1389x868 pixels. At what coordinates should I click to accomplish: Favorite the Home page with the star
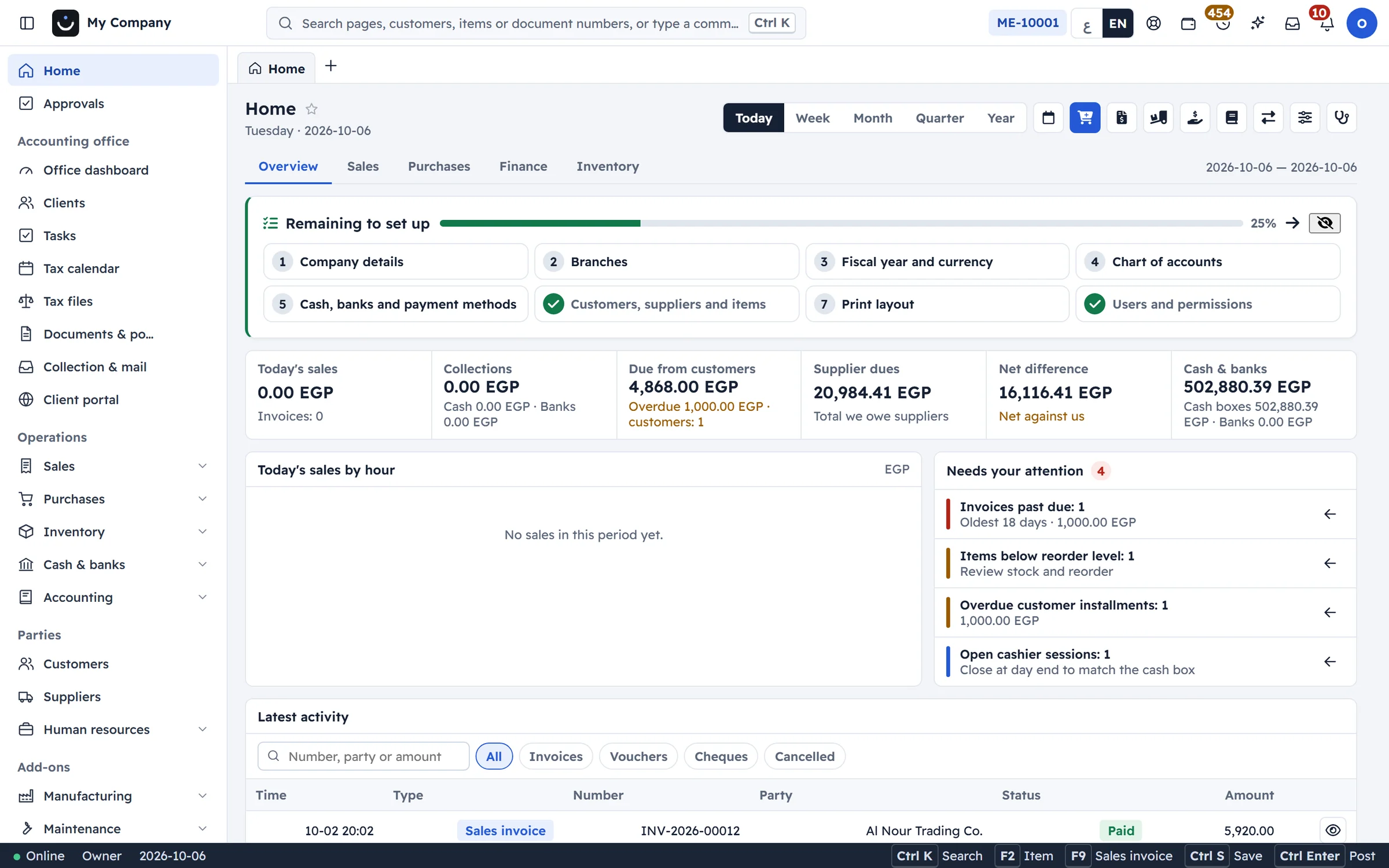click(x=311, y=109)
